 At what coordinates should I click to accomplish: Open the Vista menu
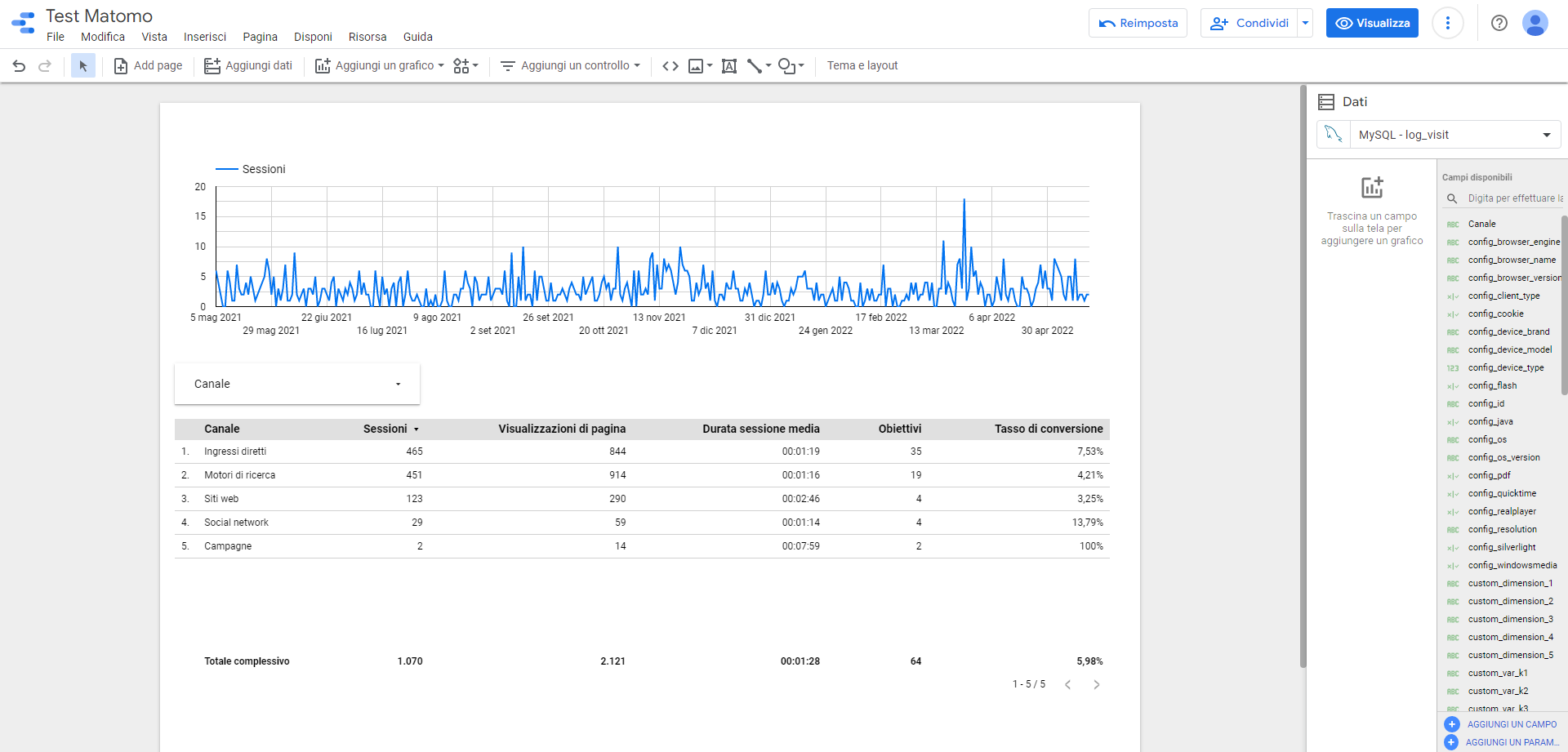[154, 37]
